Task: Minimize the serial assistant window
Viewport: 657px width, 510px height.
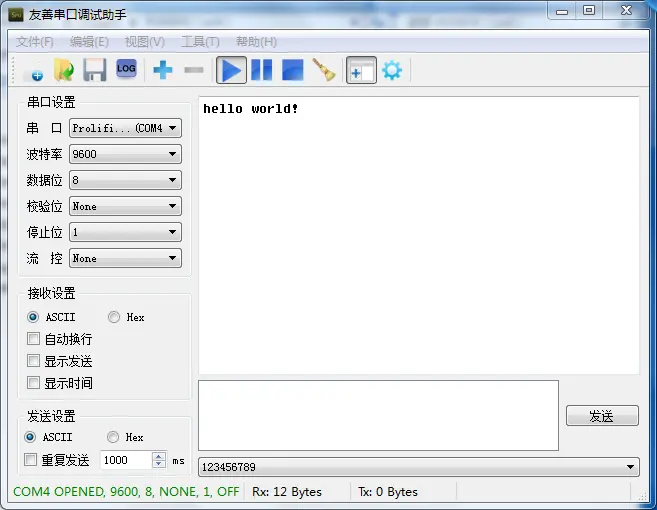Action: (562, 11)
